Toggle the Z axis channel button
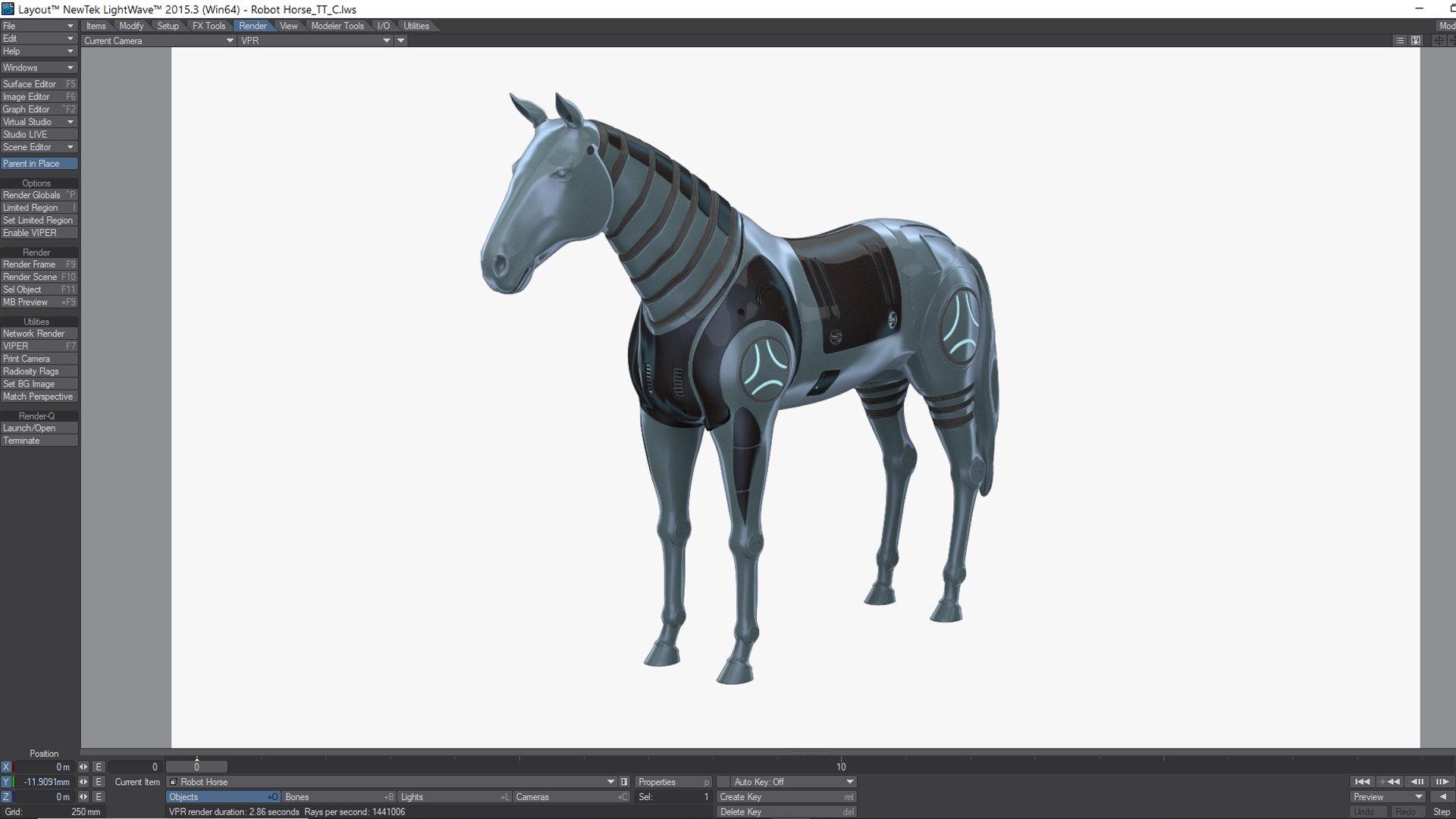This screenshot has height=819, width=1456. pyautogui.click(x=6, y=797)
